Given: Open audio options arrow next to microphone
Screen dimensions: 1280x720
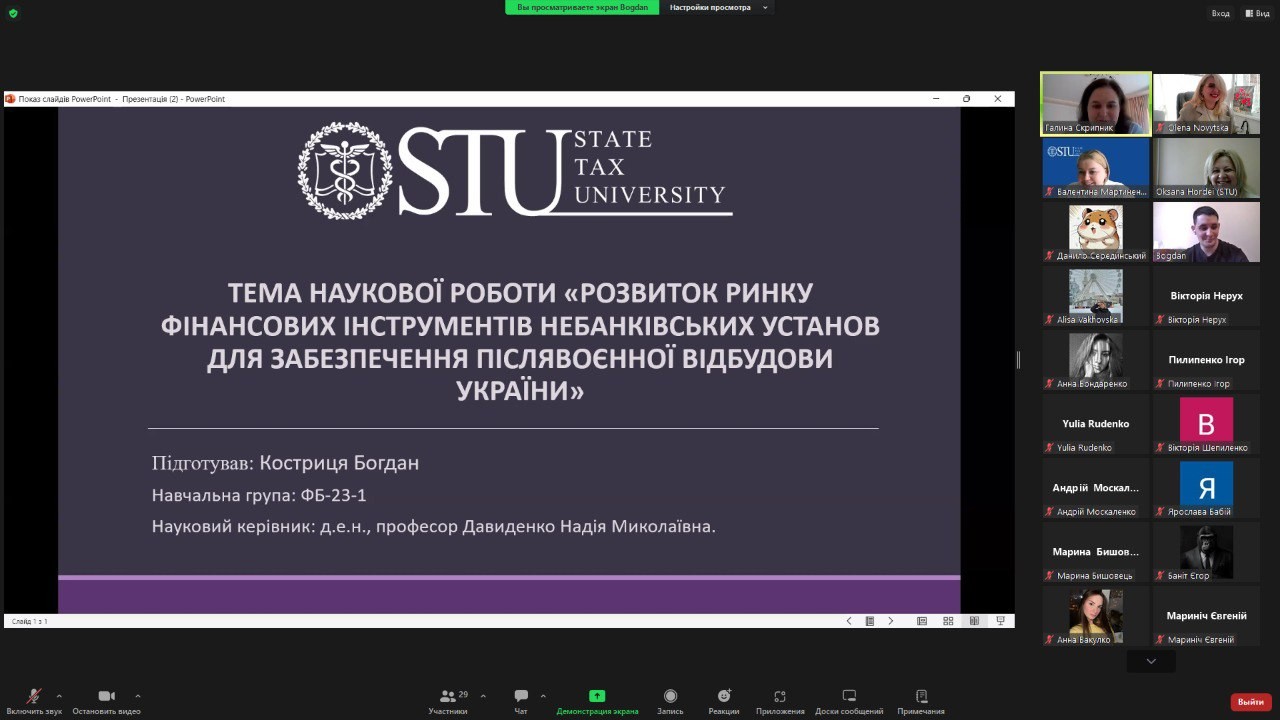Looking at the screenshot, I should [x=59, y=696].
